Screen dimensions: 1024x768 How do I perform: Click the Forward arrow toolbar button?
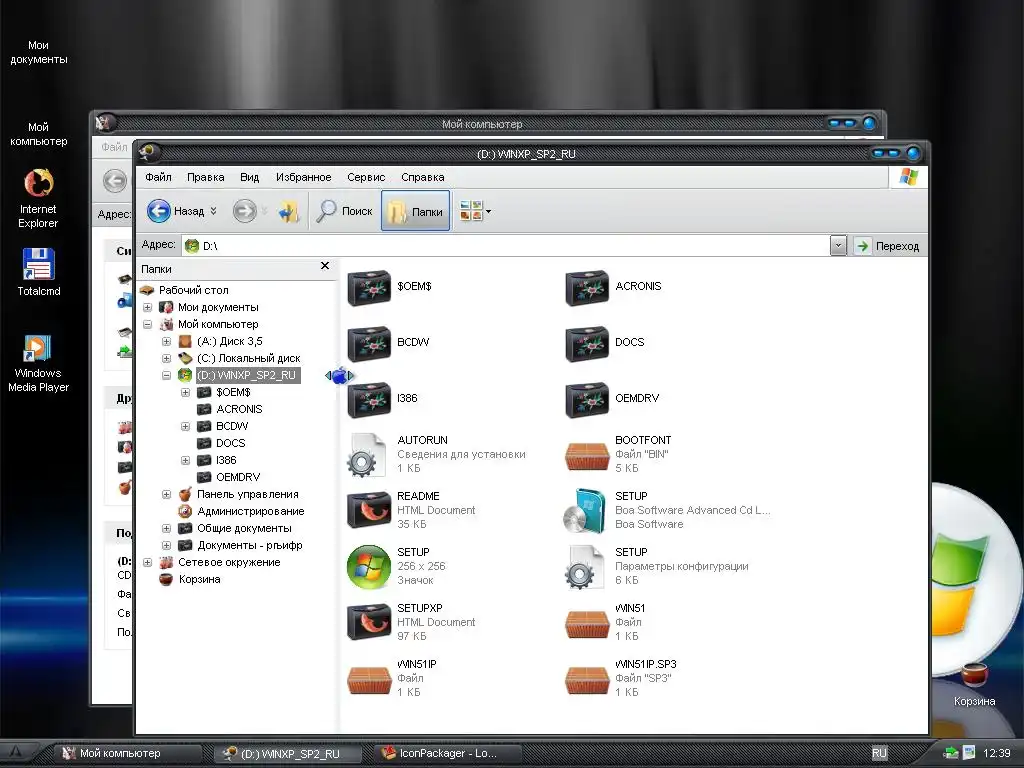click(x=245, y=211)
